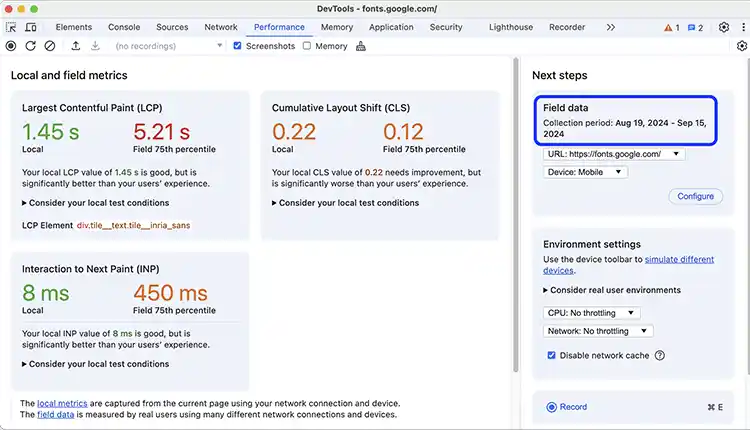Open DevTools settings gear icon

pyautogui.click(x=724, y=27)
